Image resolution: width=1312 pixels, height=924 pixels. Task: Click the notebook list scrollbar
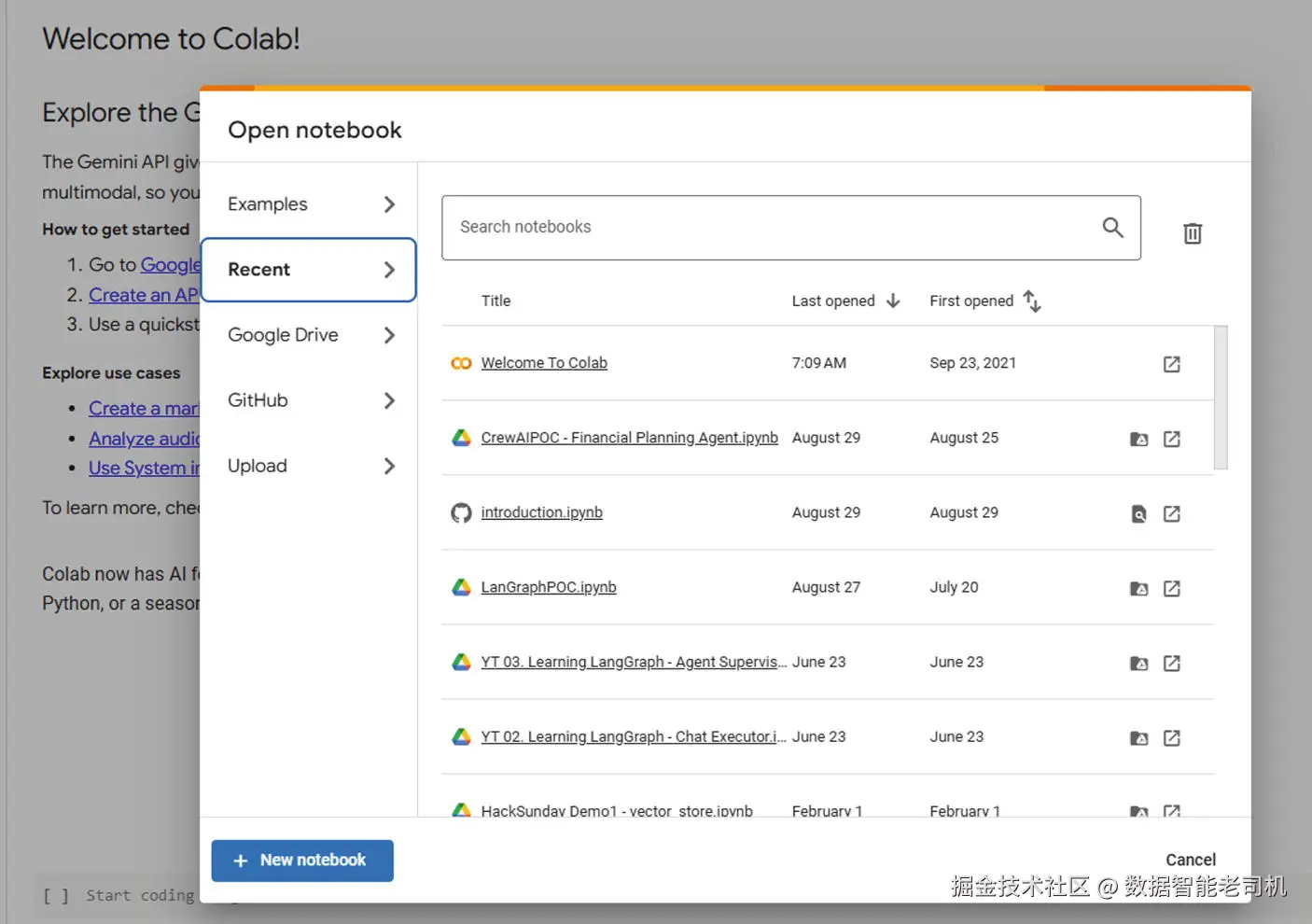point(1221,398)
